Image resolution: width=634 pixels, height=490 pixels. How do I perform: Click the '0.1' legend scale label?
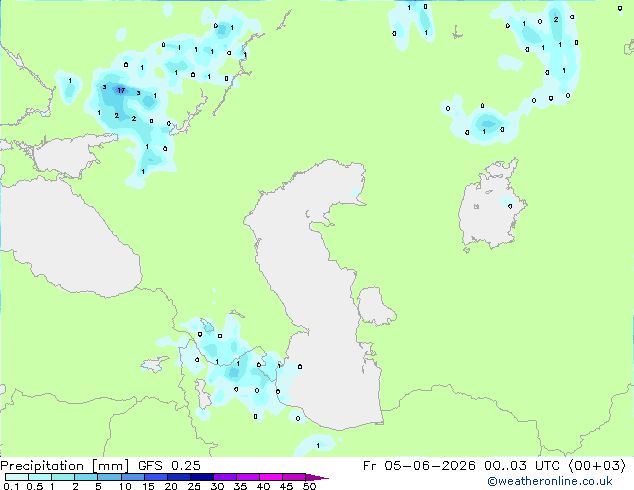pyautogui.click(x=11, y=486)
